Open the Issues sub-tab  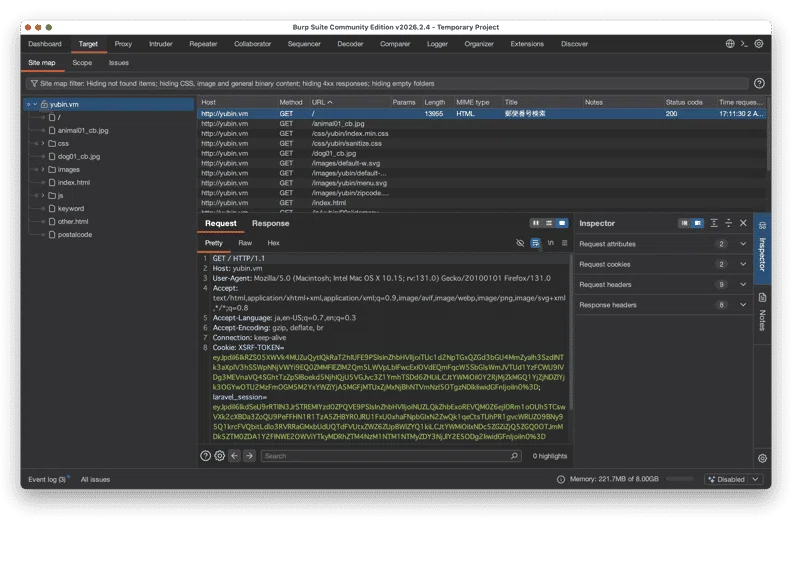[119, 63]
